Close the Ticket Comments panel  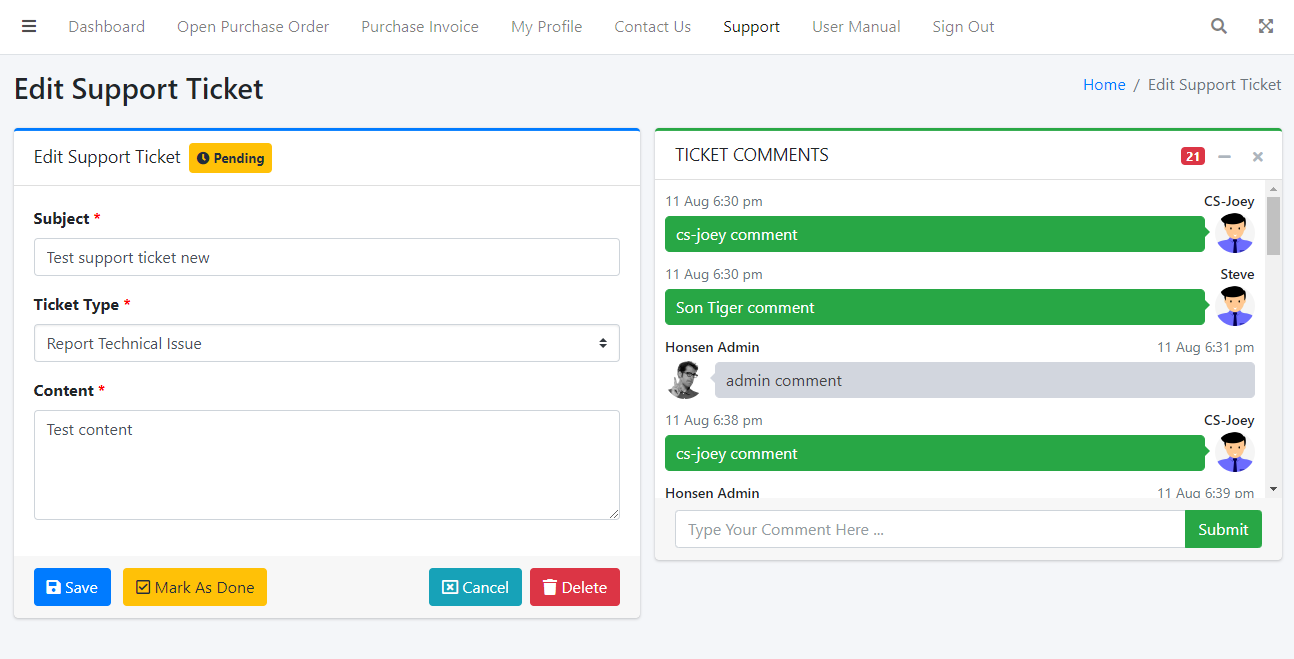1257,156
